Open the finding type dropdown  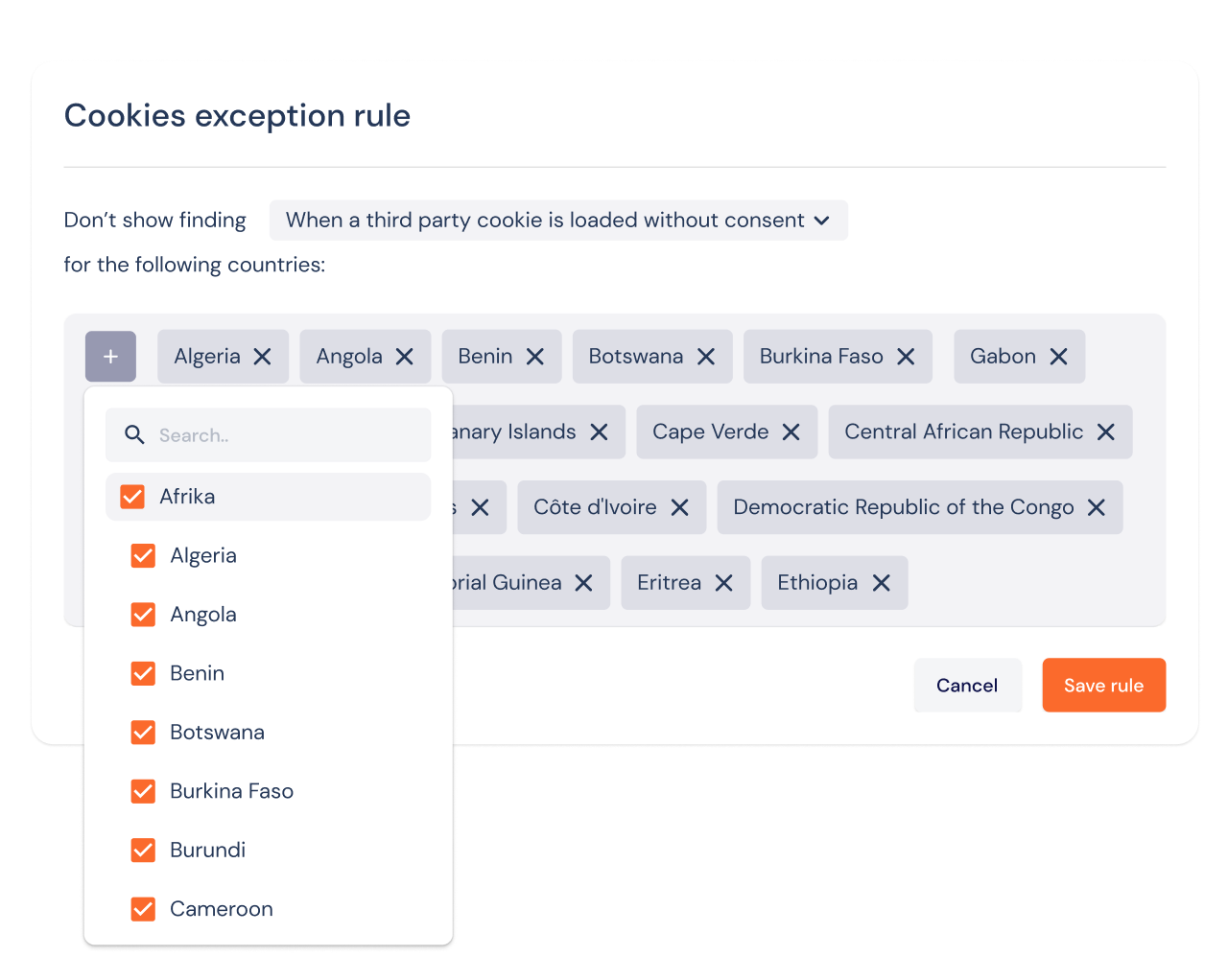coord(558,221)
